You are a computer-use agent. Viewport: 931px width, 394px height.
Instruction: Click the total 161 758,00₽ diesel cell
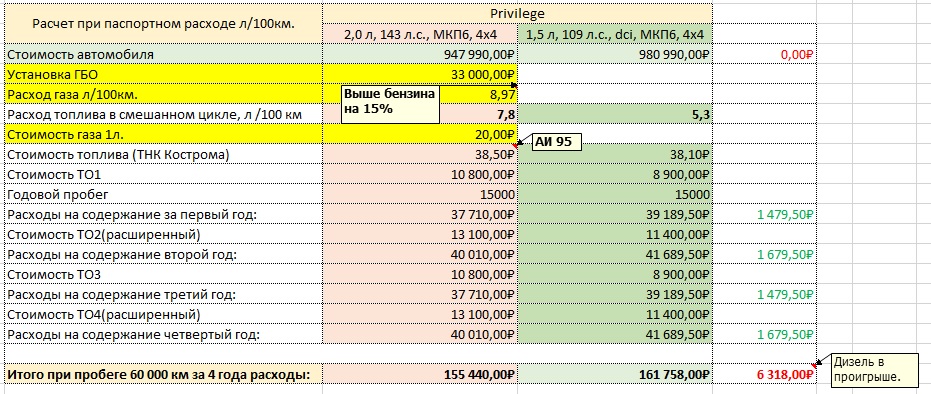(x=615, y=374)
